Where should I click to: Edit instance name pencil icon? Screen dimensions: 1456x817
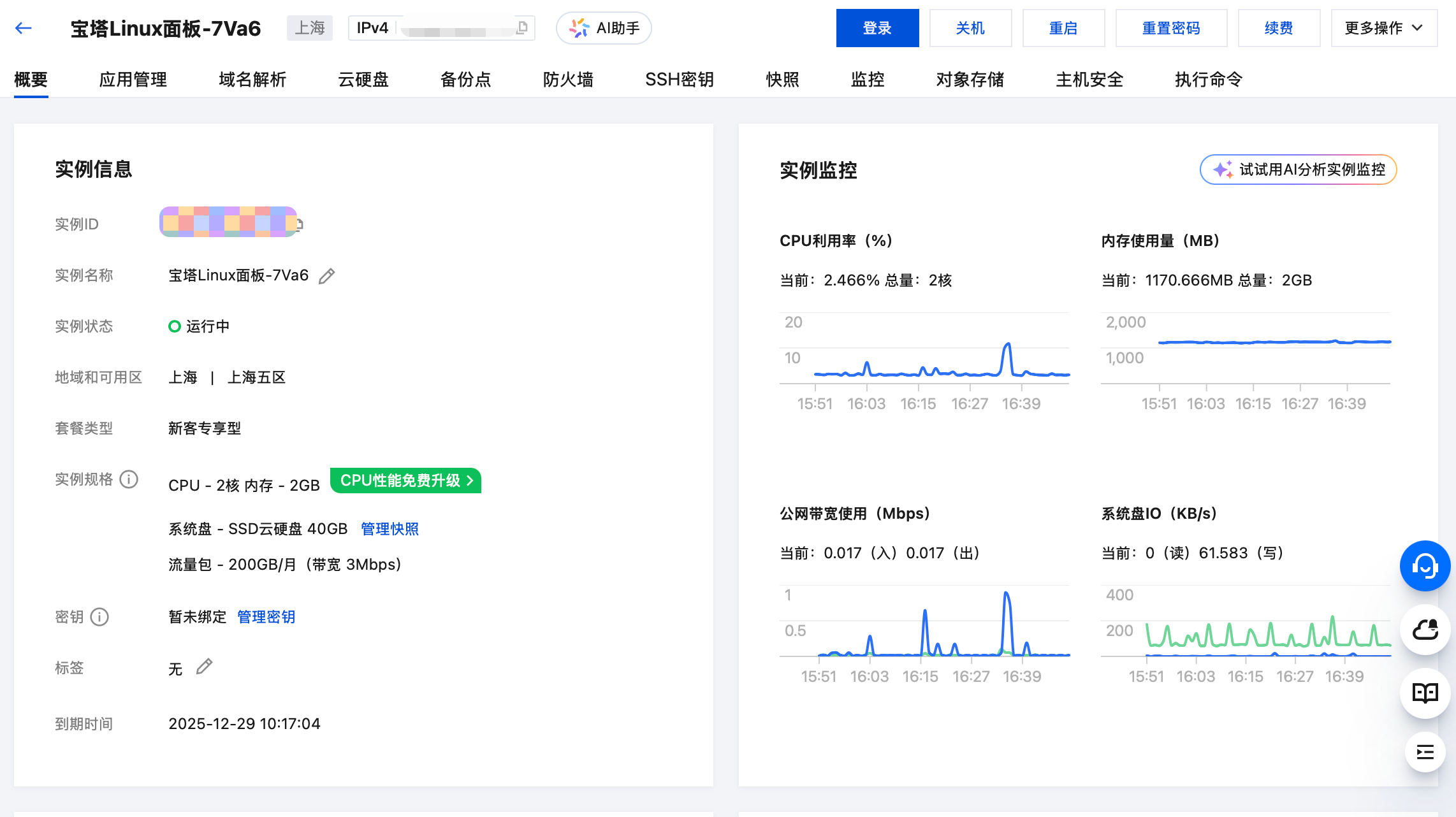pyautogui.click(x=326, y=276)
